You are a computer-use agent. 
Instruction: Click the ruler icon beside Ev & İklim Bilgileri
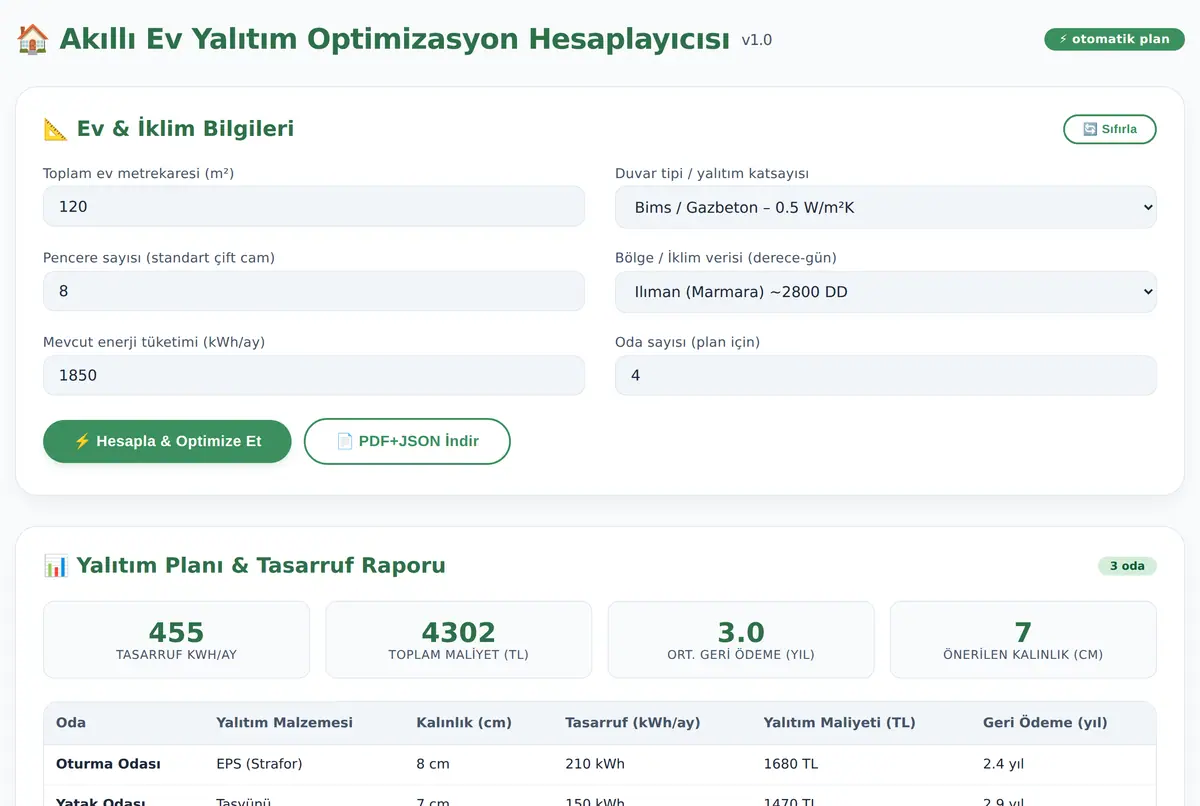click(55, 129)
